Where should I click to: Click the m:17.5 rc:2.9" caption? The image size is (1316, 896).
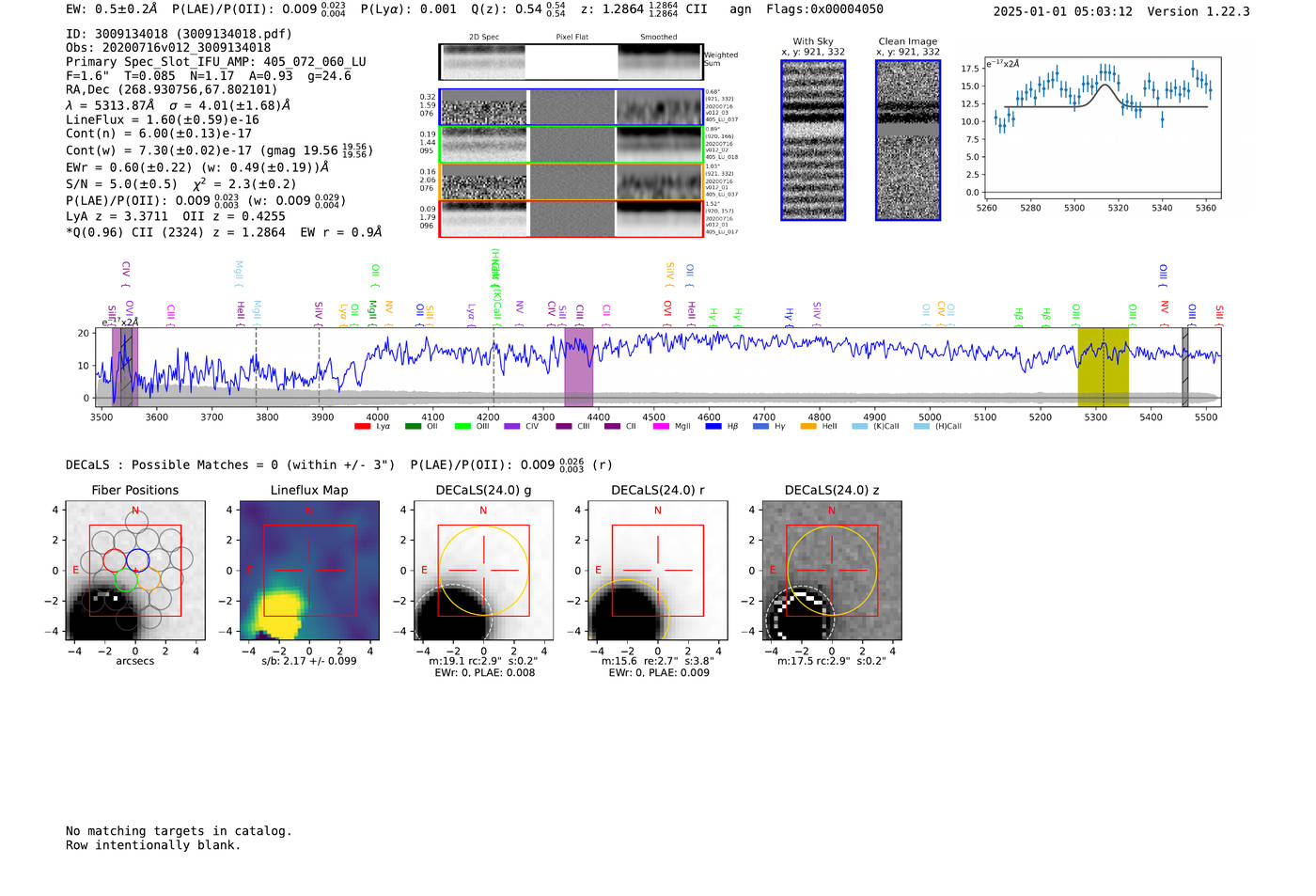832,661
